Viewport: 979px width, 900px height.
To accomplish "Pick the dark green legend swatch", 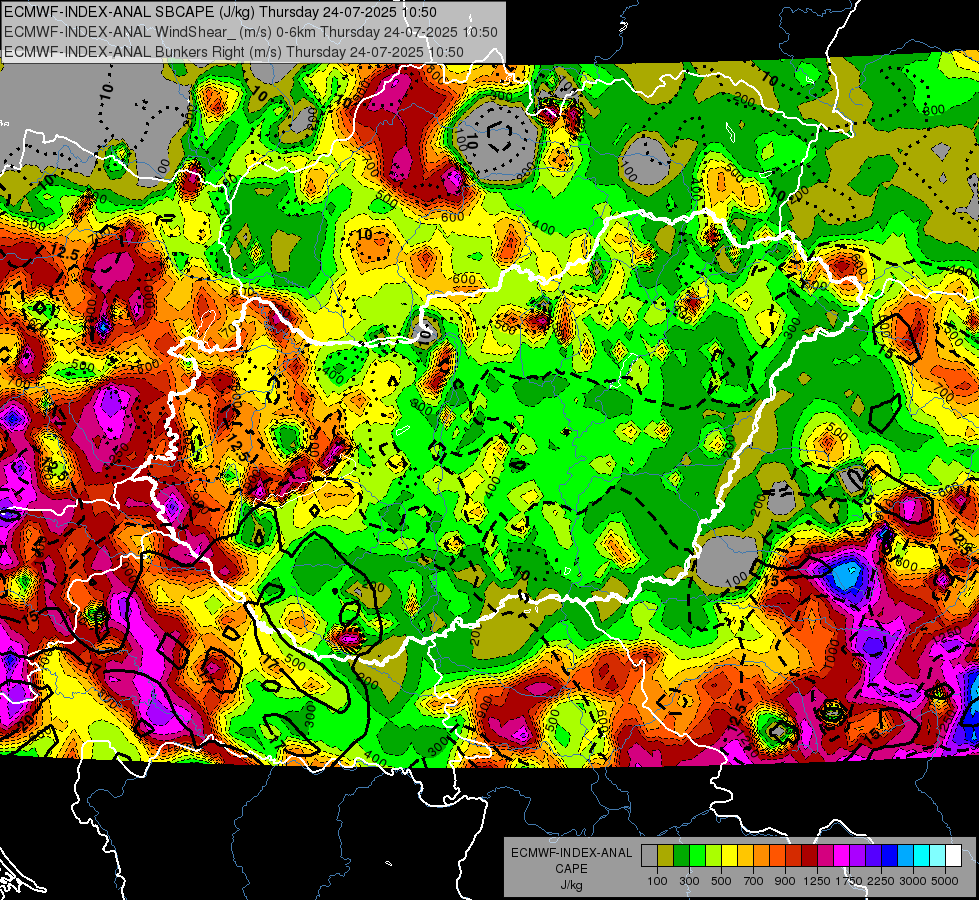I will pyautogui.click(x=681, y=856).
